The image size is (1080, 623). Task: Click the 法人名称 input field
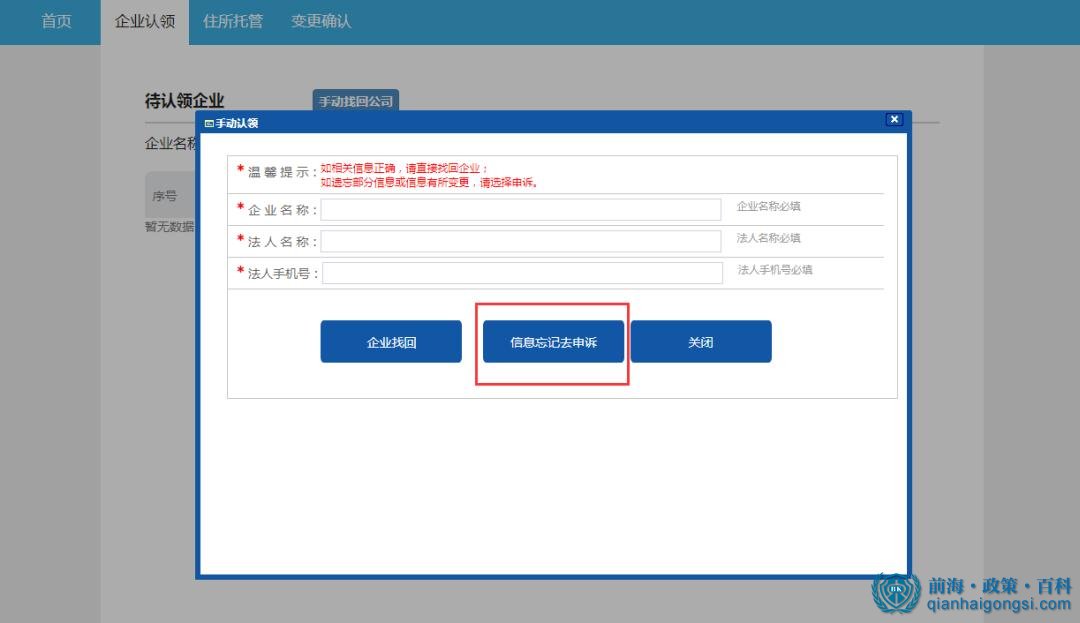pos(520,241)
